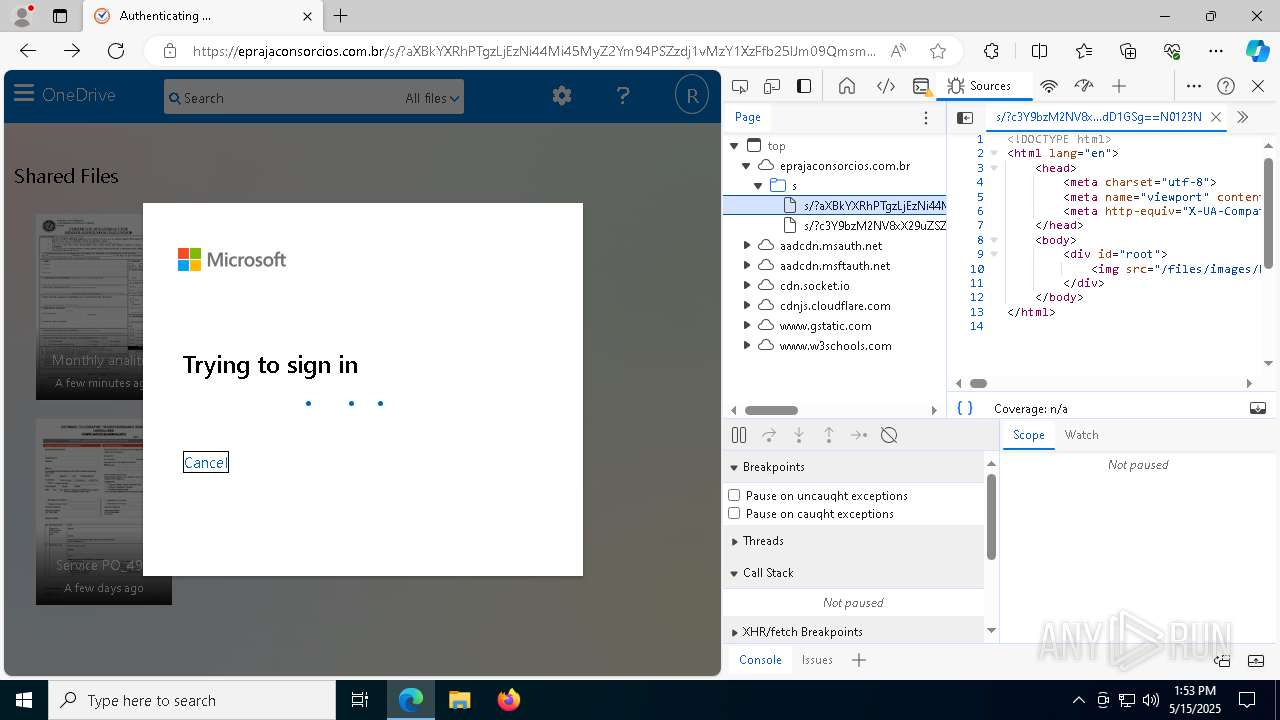Pretty print the source with braces icon
1280x720 pixels.
[x=965, y=408]
